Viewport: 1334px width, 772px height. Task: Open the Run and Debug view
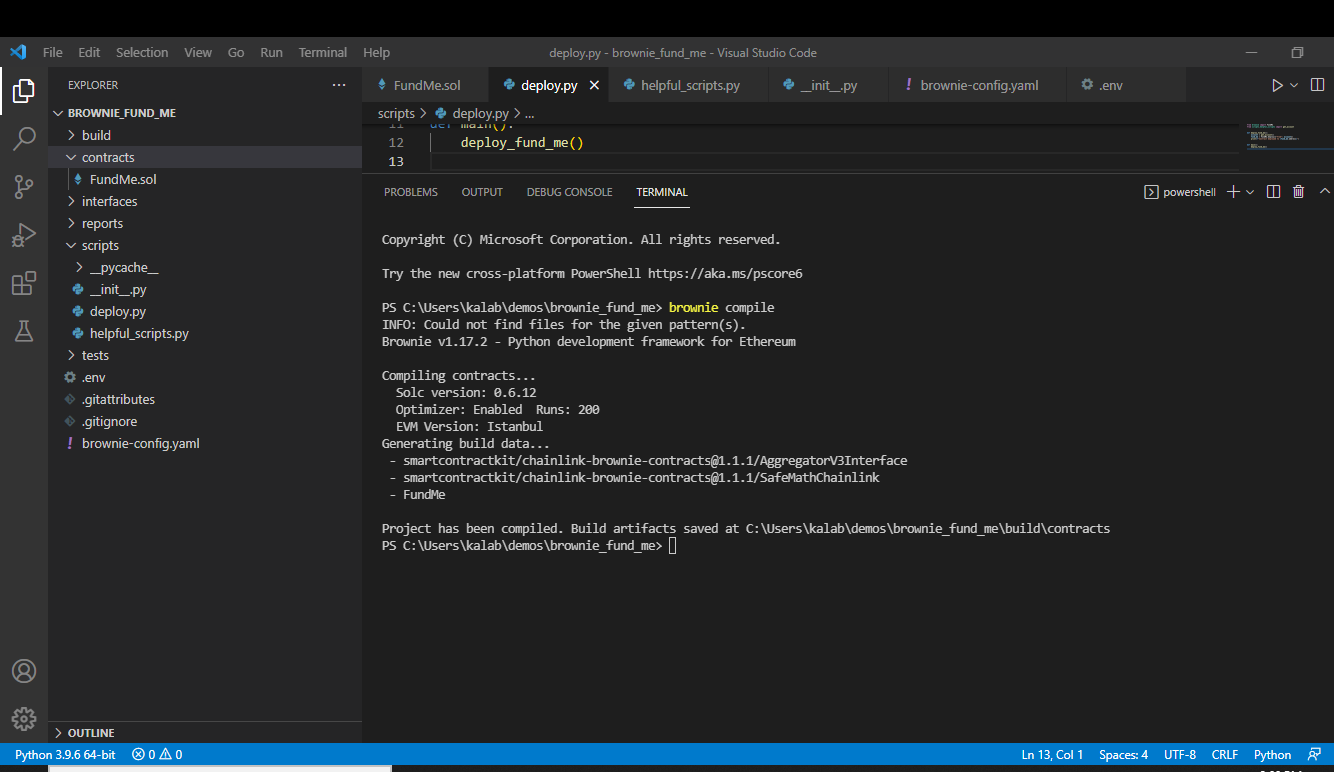point(24,235)
